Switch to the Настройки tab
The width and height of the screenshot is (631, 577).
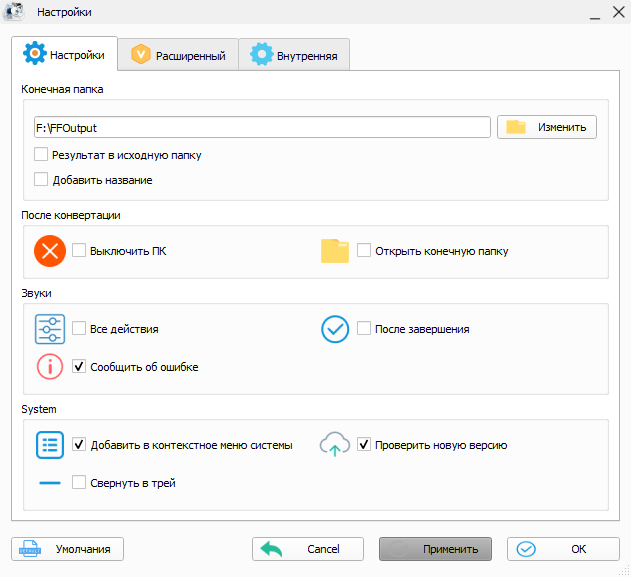(64, 54)
